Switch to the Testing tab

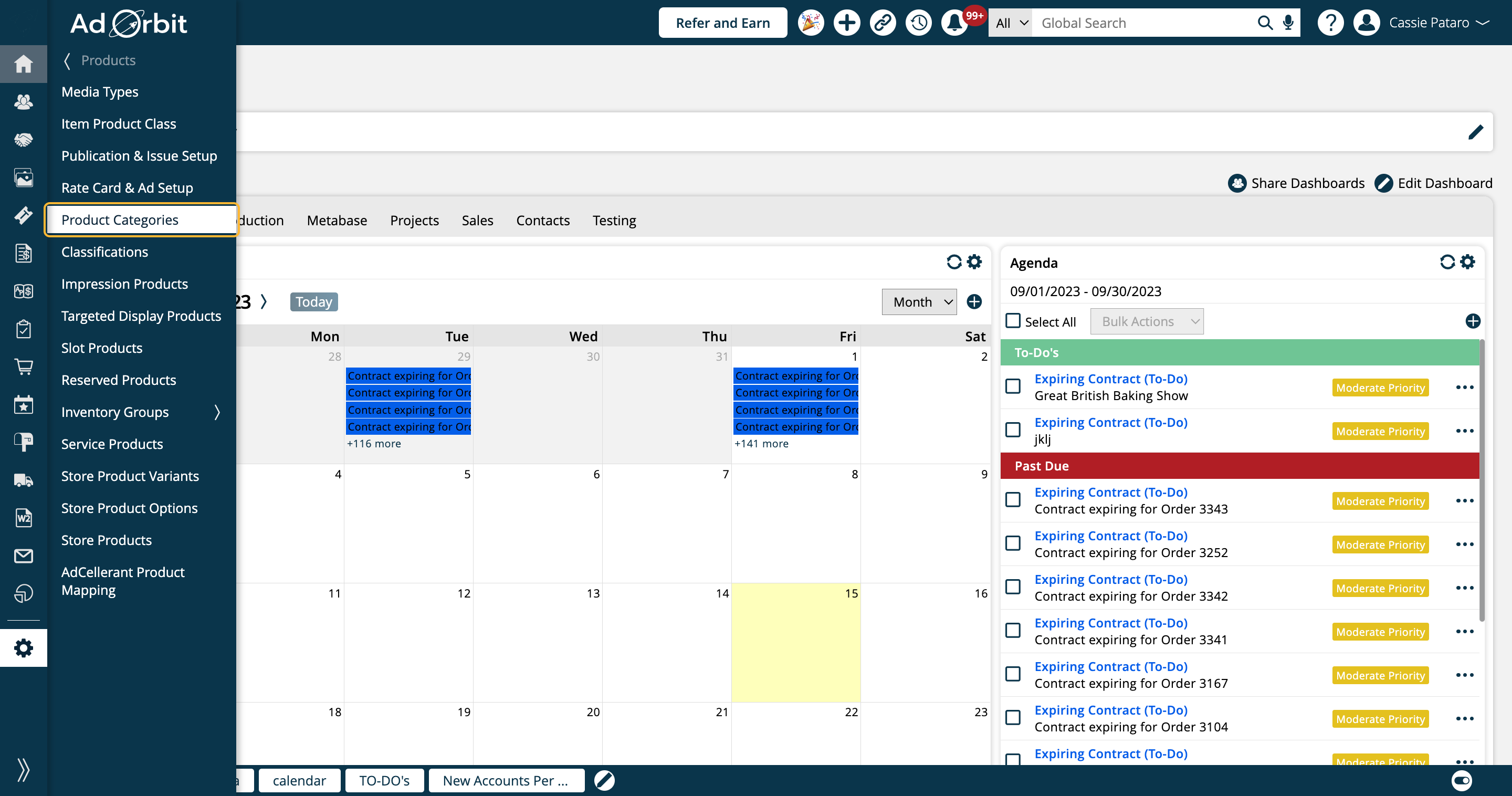pos(614,220)
